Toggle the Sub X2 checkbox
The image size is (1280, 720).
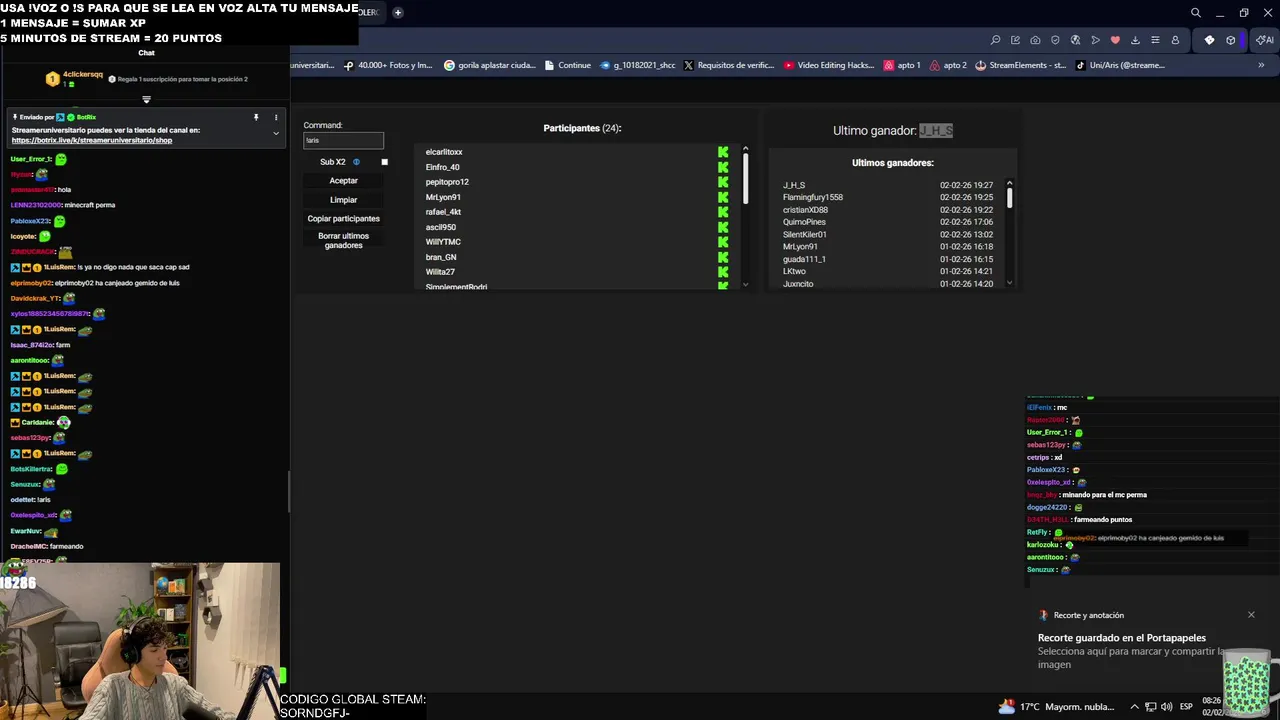point(384,162)
